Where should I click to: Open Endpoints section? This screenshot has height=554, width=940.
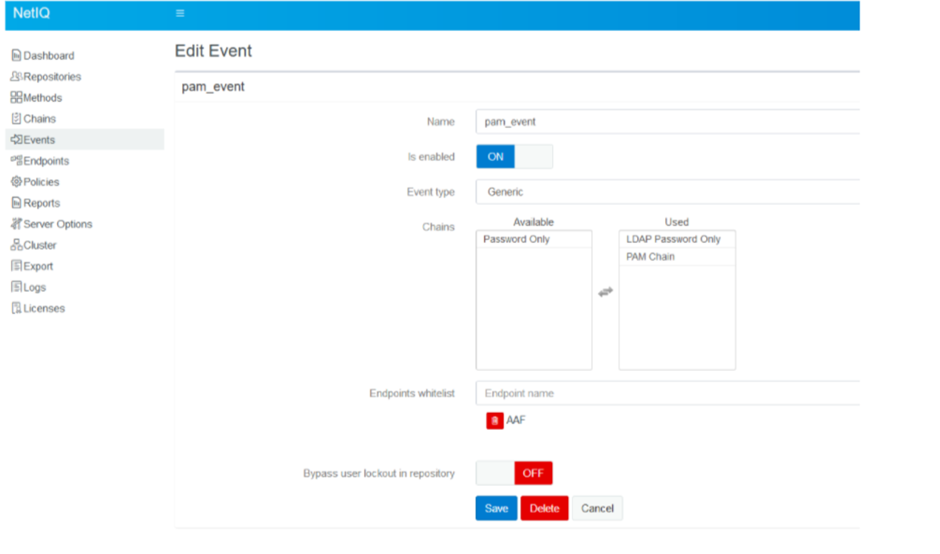(x=46, y=161)
